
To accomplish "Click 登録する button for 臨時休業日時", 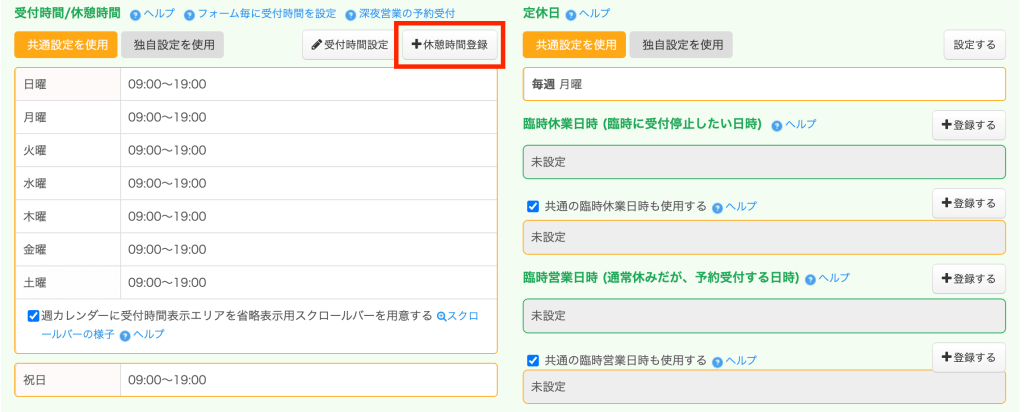I will [x=968, y=125].
